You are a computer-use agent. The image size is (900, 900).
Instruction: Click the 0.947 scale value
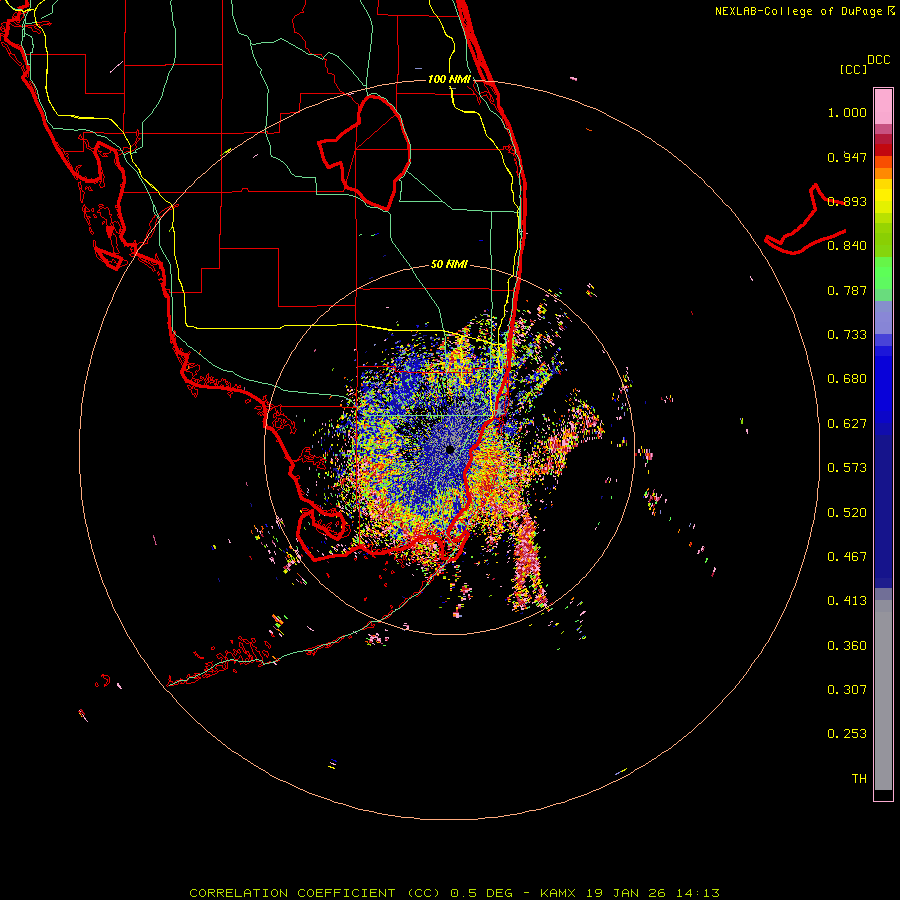[x=847, y=157]
